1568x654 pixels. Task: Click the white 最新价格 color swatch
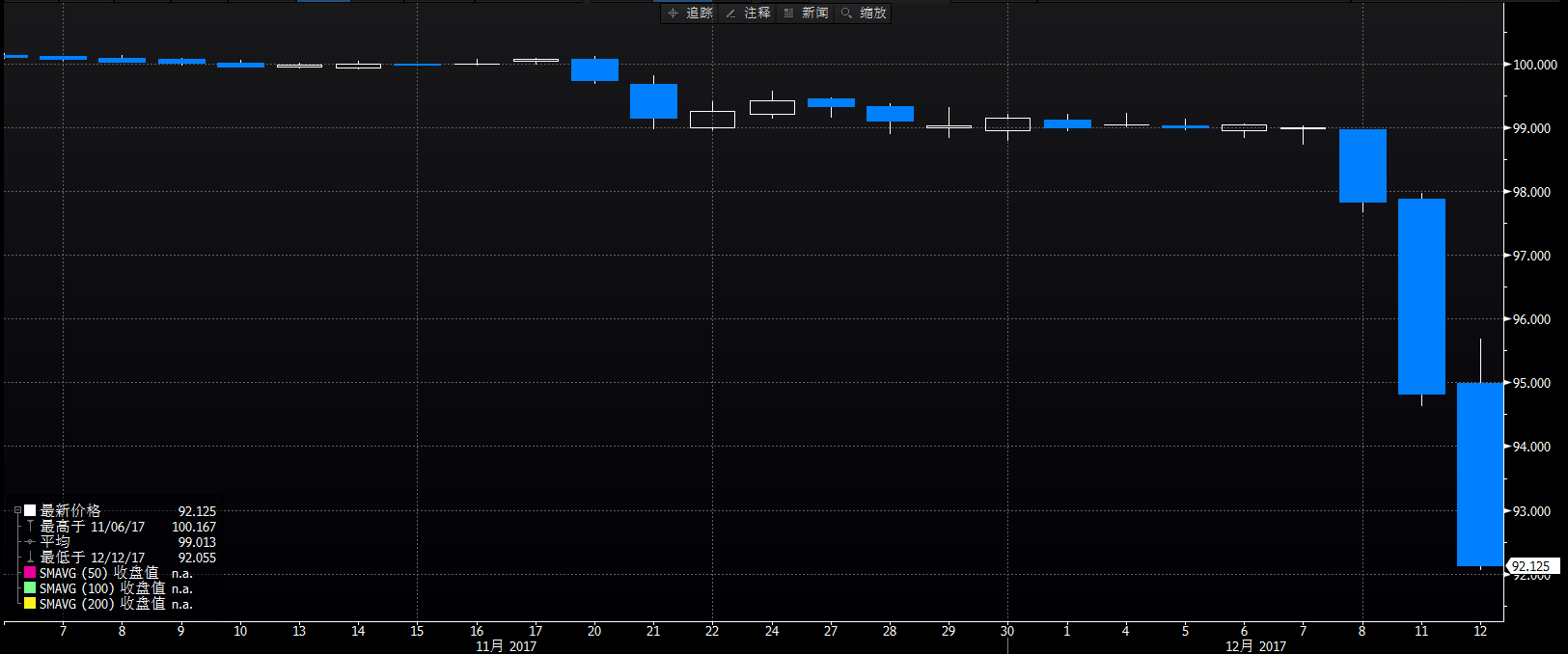30,510
